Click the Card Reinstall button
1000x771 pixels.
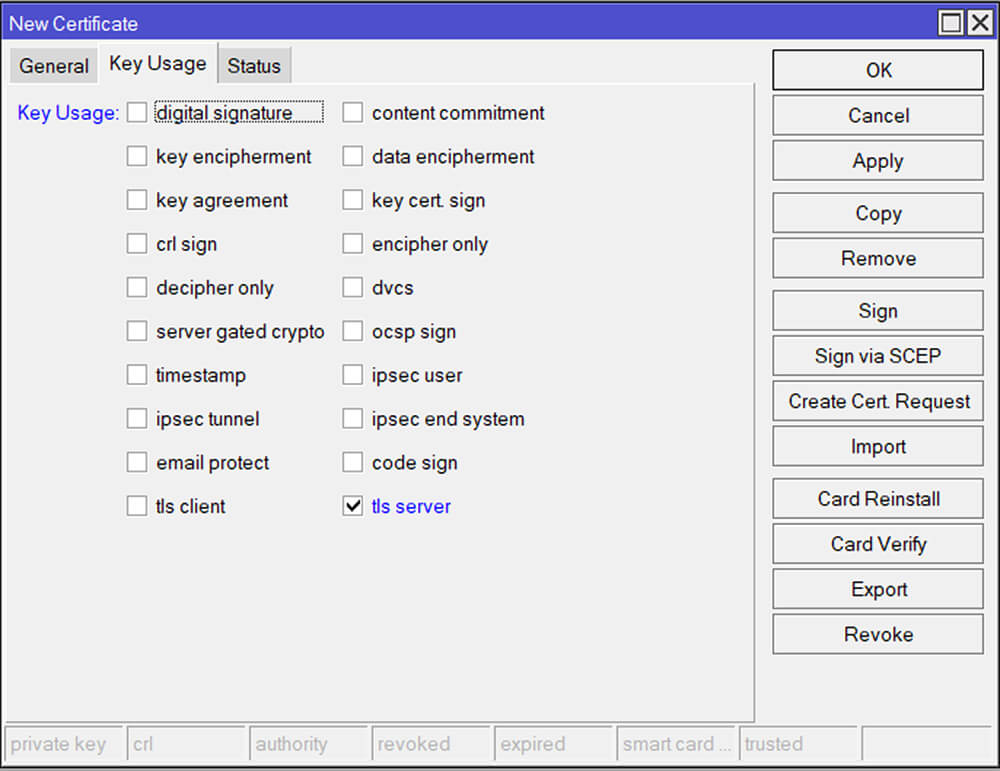(878, 499)
